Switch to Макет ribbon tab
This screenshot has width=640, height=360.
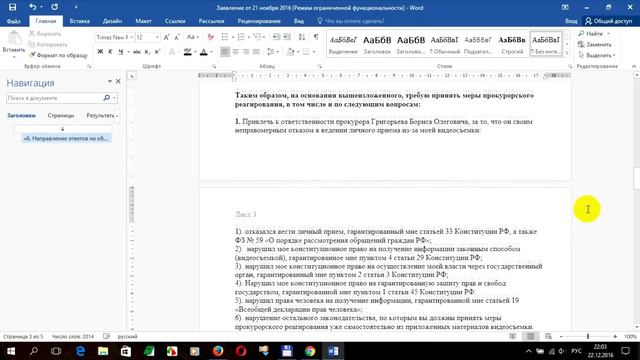tap(143, 21)
